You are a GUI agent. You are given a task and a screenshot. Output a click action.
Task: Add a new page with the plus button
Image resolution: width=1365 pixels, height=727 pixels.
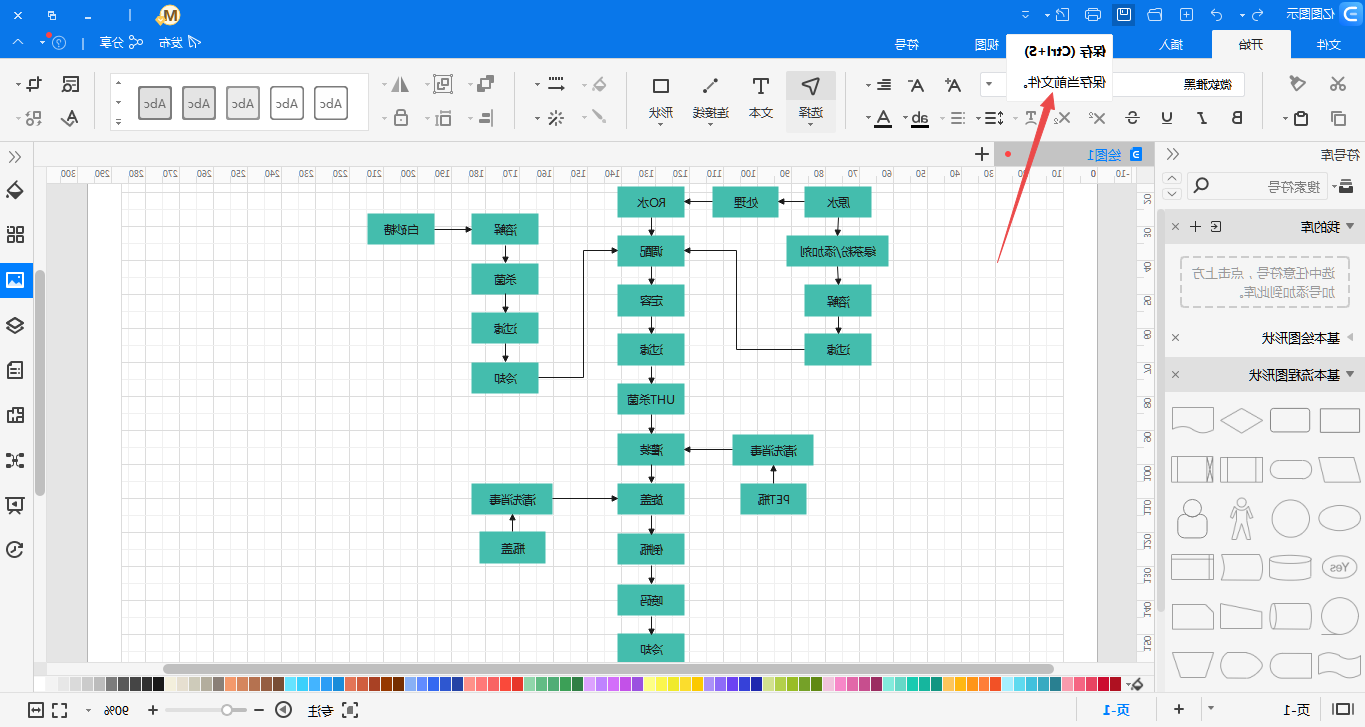pos(1179,709)
